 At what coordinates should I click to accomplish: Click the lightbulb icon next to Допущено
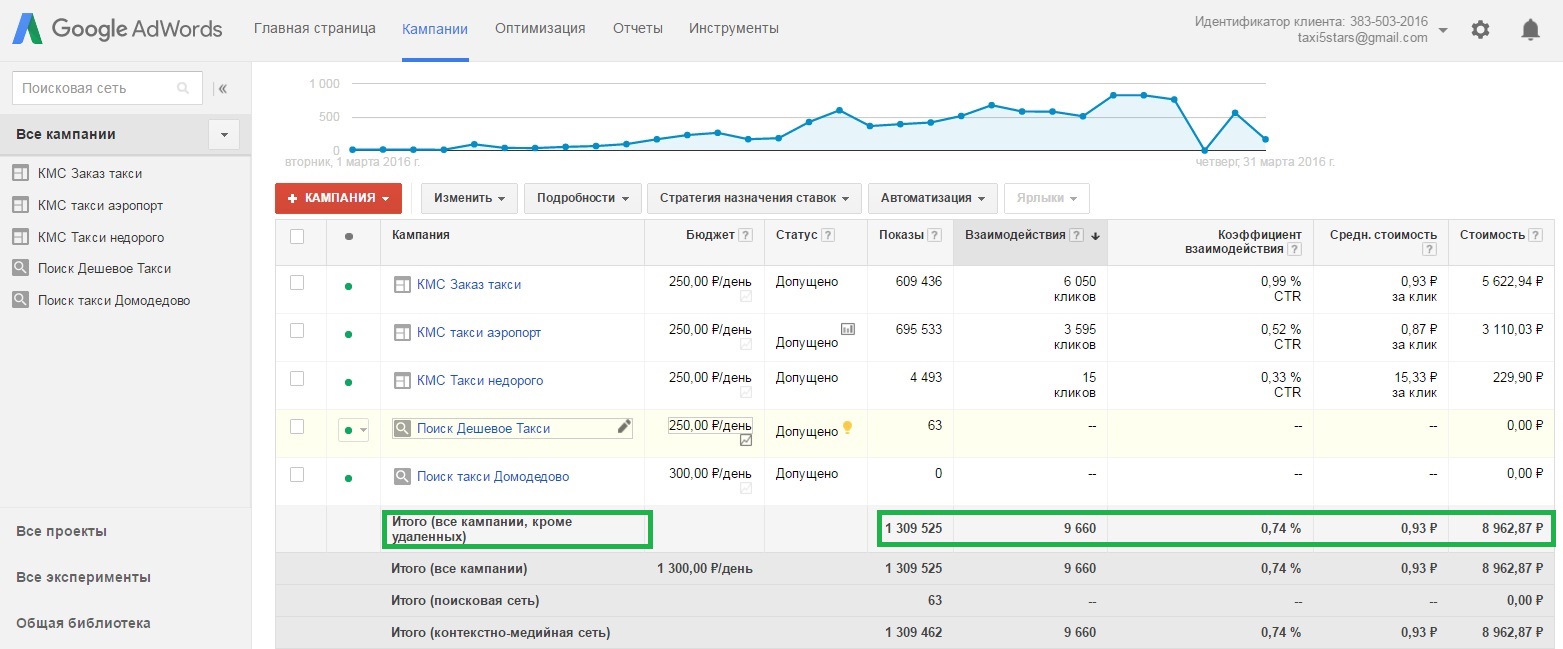click(848, 427)
